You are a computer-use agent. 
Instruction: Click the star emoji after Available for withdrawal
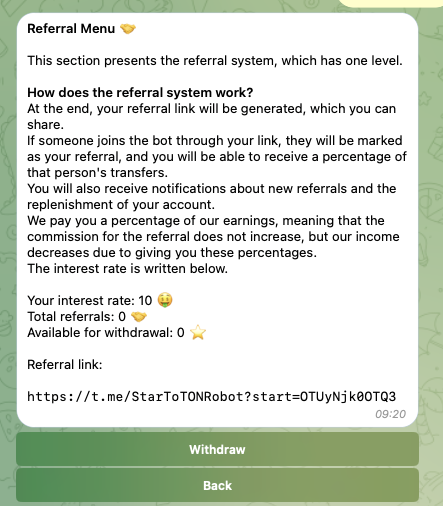(x=198, y=332)
